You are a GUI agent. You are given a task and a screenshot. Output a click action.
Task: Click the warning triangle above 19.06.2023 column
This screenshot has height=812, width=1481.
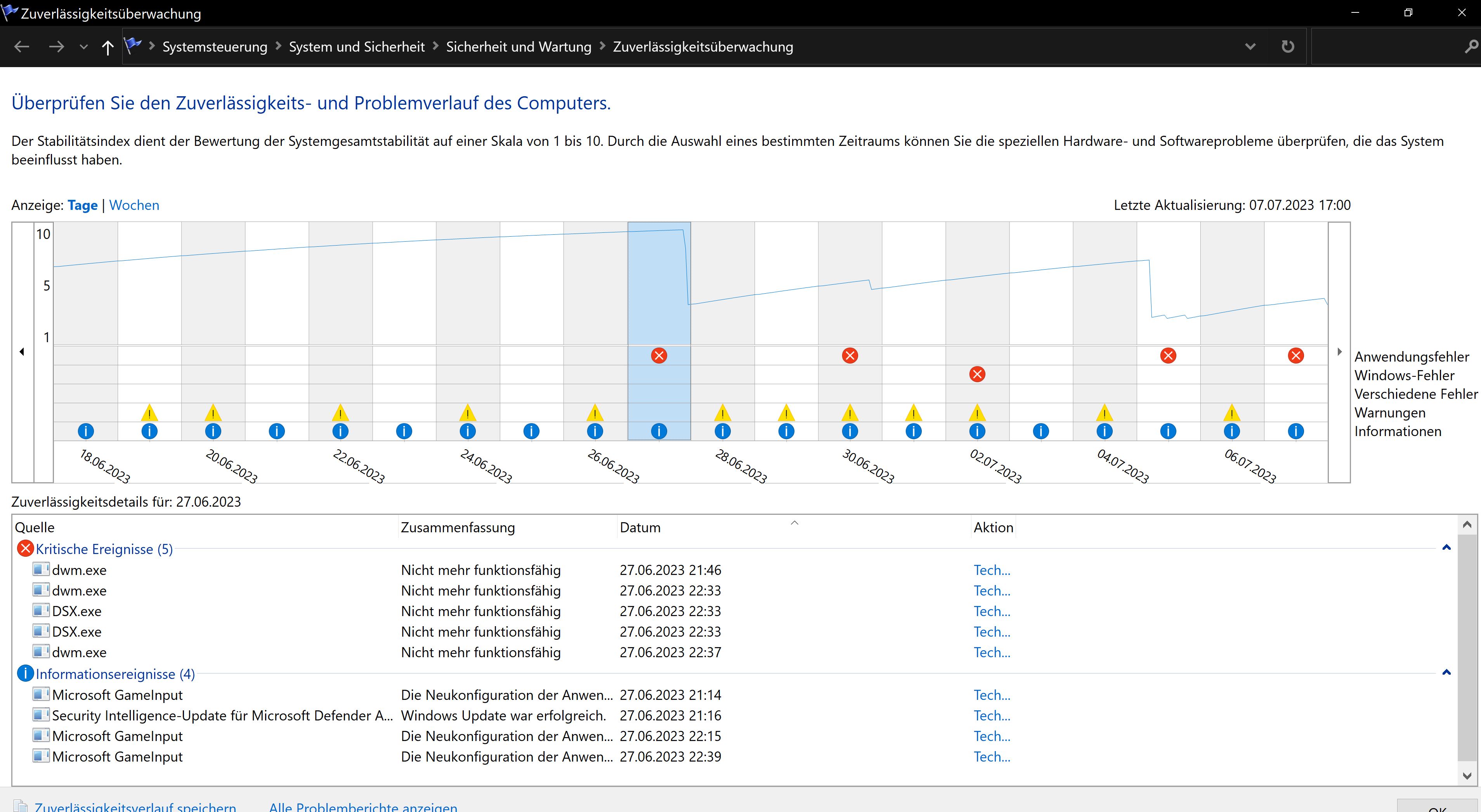(149, 413)
